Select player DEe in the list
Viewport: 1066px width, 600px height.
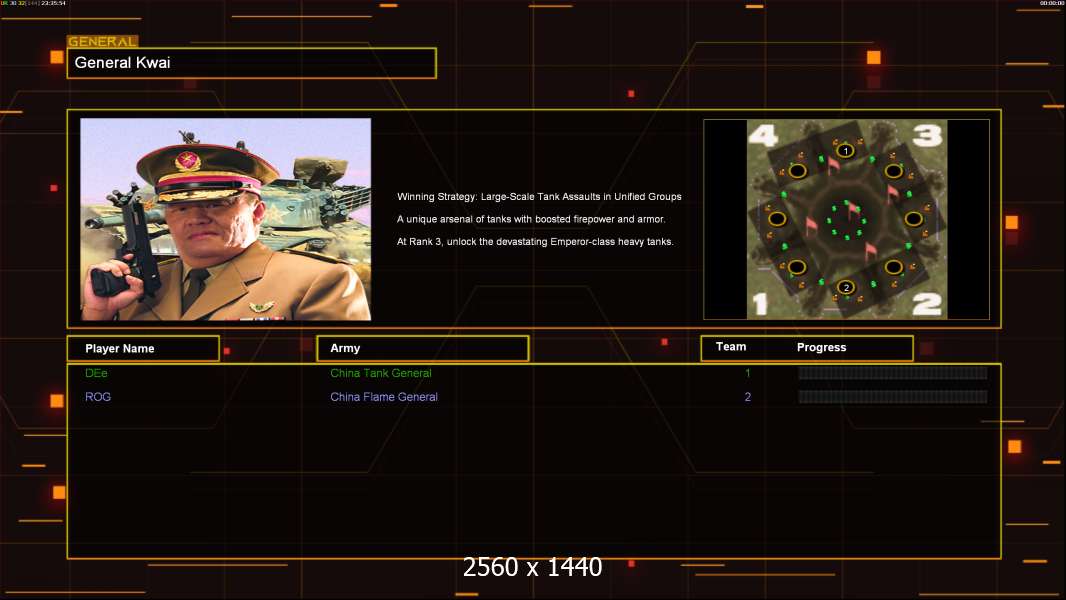click(x=96, y=373)
